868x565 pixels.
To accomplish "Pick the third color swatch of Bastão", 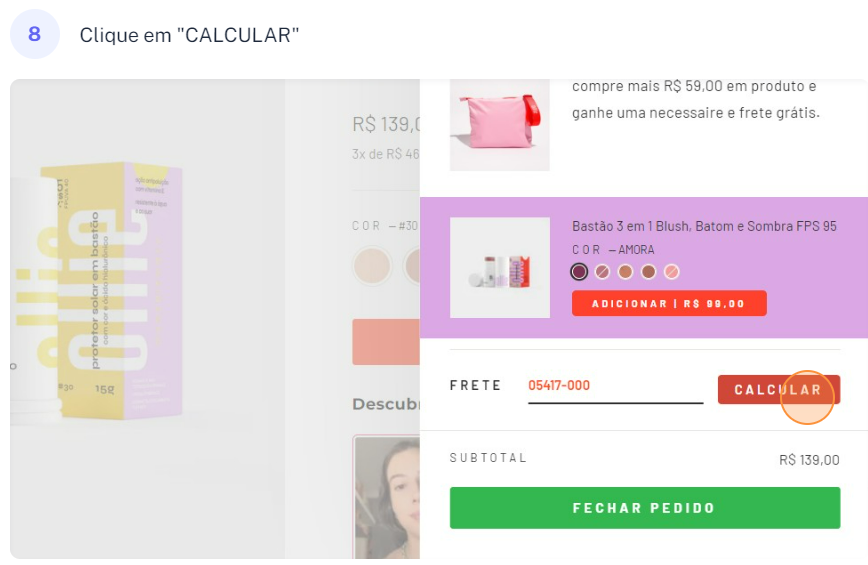I will coord(625,271).
